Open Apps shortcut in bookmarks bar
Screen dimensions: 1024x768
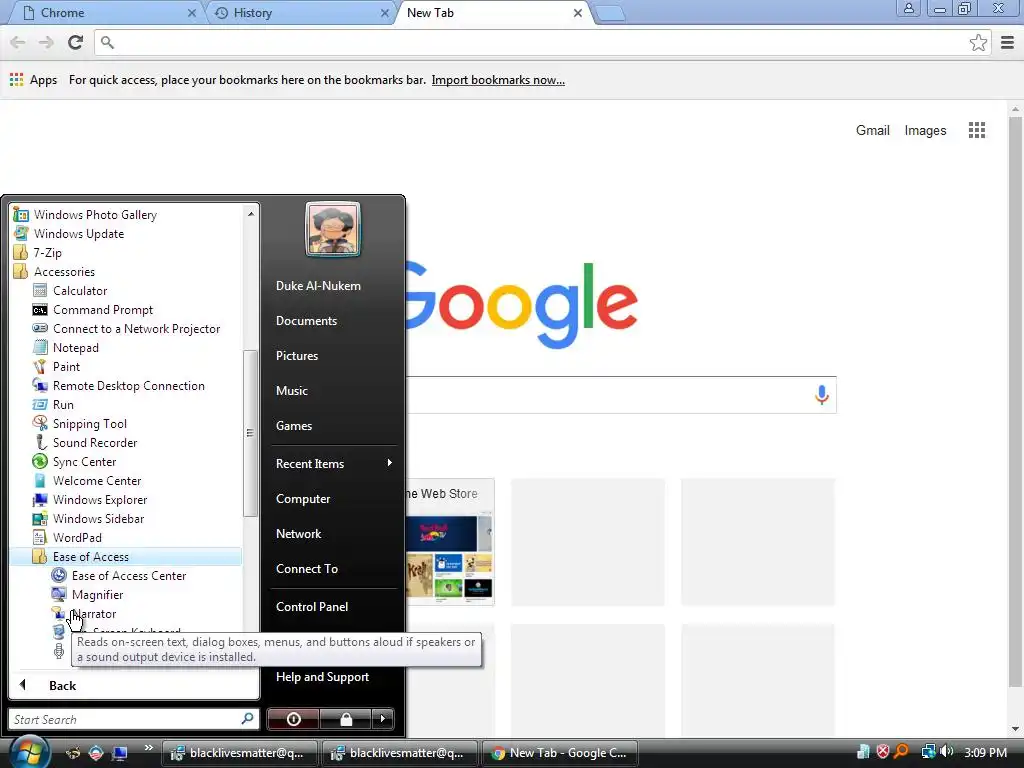pyautogui.click(x=33, y=80)
